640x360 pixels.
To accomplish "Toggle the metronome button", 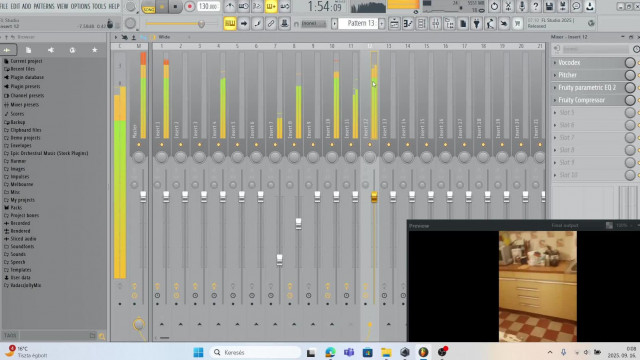I will pos(230,6).
